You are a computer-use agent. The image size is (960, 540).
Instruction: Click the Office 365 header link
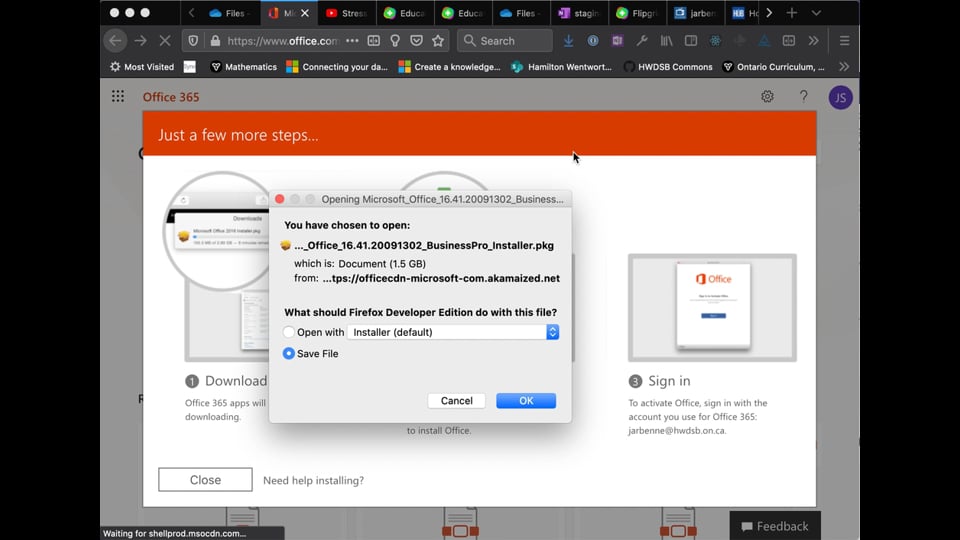[x=171, y=97]
